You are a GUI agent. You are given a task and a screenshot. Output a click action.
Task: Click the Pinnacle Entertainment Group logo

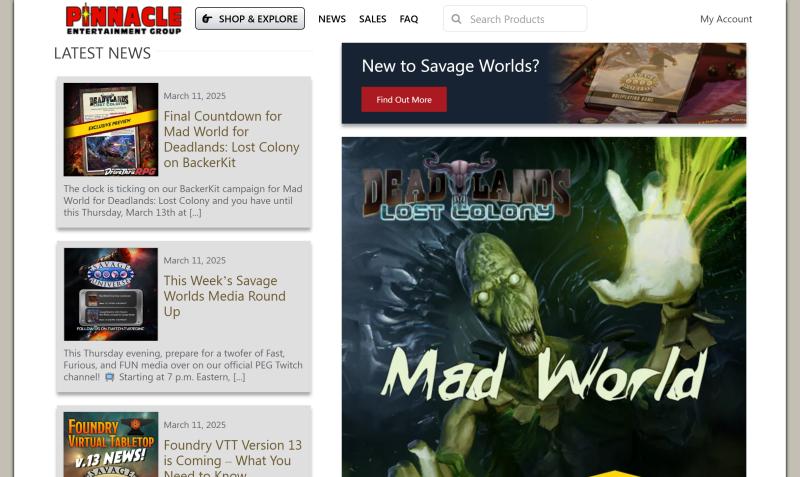pyautogui.click(x=123, y=19)
